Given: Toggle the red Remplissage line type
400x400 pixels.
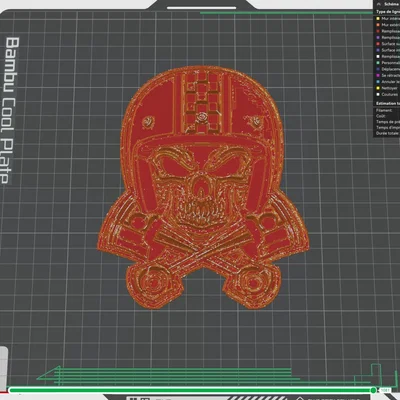Looking at the screenshot, I should pos(388,31).
